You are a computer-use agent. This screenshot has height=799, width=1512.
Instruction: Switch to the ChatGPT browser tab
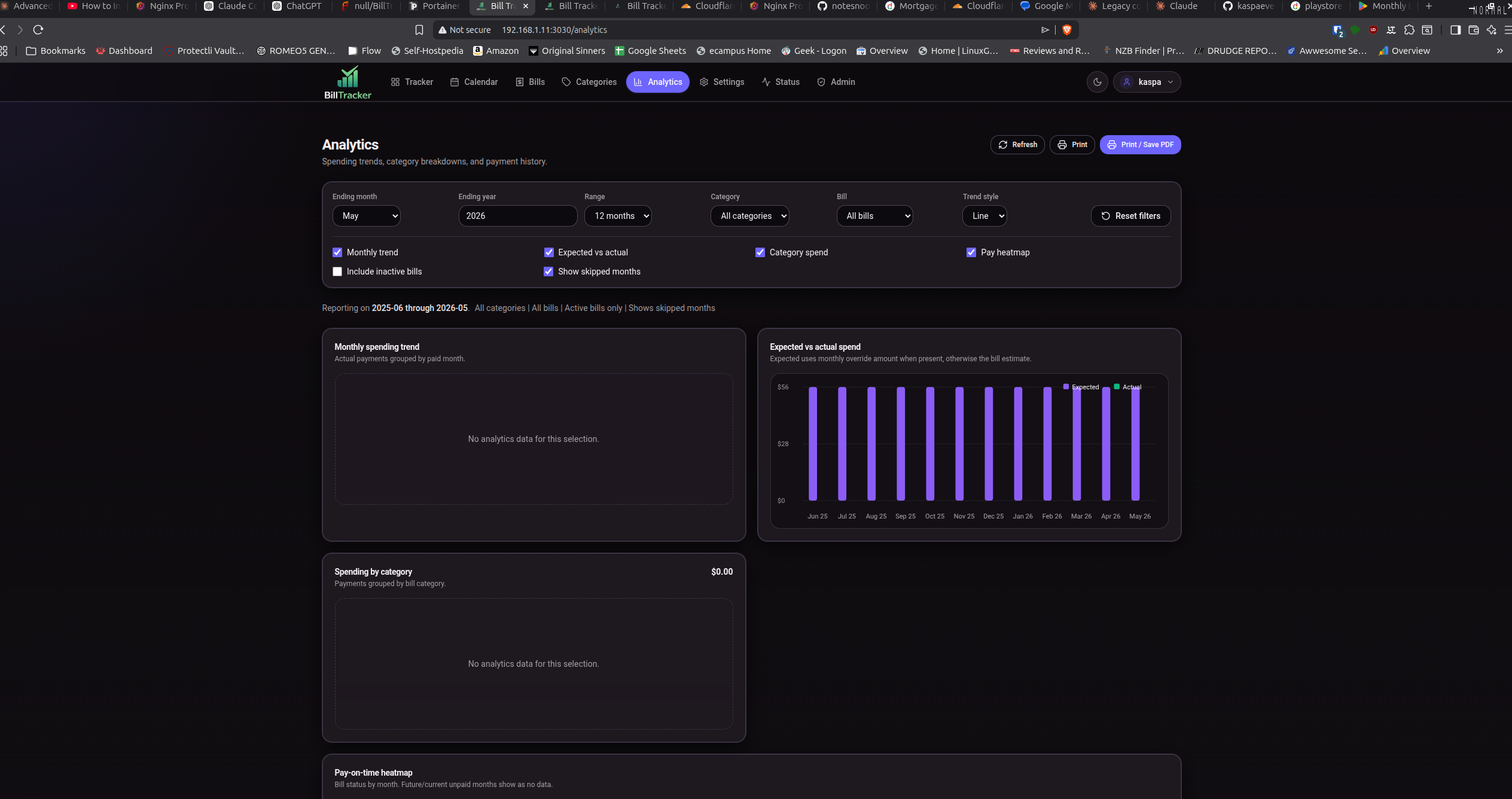point(297,6)
